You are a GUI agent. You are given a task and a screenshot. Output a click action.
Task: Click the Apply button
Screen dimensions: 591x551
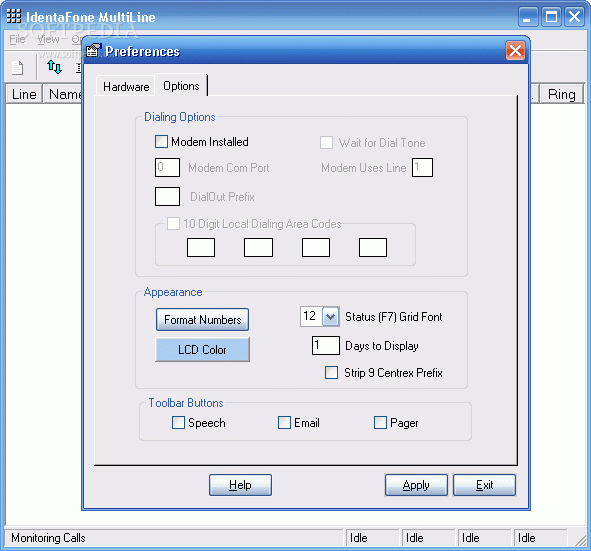[x=416, y=485]
